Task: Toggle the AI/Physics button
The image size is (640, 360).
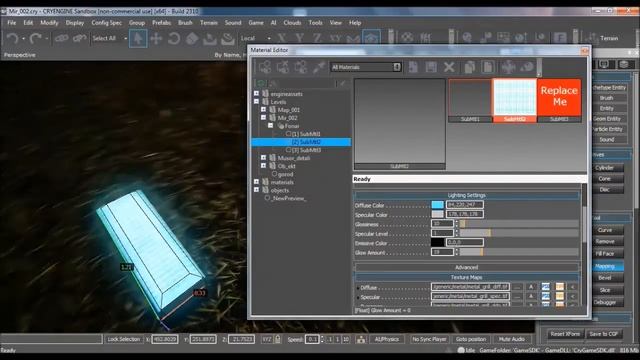Action: pos(387,339)
